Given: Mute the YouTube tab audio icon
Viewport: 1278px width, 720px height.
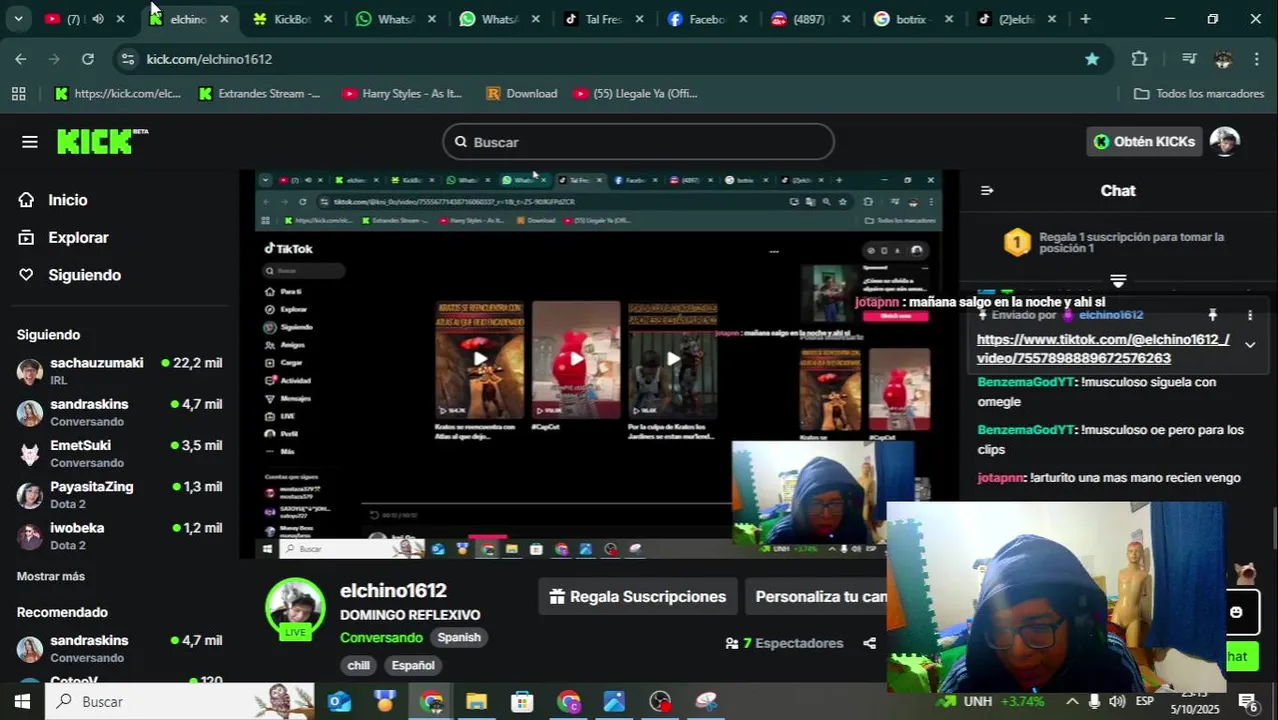Looking at the screenshot, I should [98, 19].
